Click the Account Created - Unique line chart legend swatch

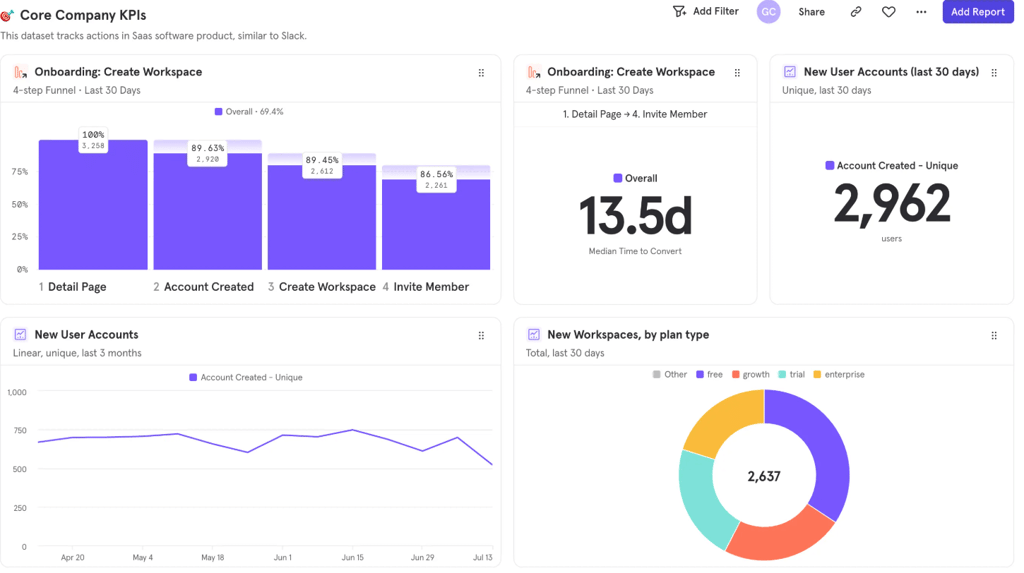click(x=193, y=378)
